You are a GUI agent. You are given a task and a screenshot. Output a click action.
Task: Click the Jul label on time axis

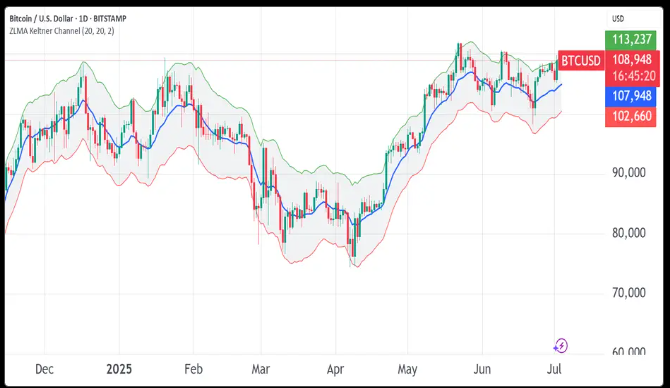coord(554,369)
